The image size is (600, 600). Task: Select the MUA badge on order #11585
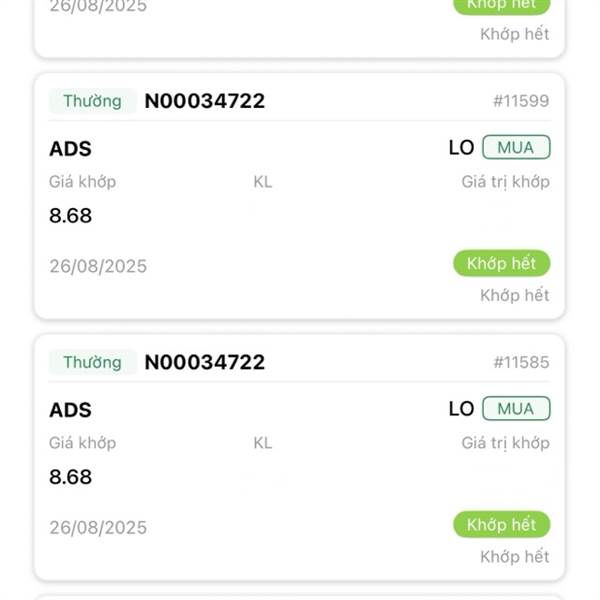point(516,409)
